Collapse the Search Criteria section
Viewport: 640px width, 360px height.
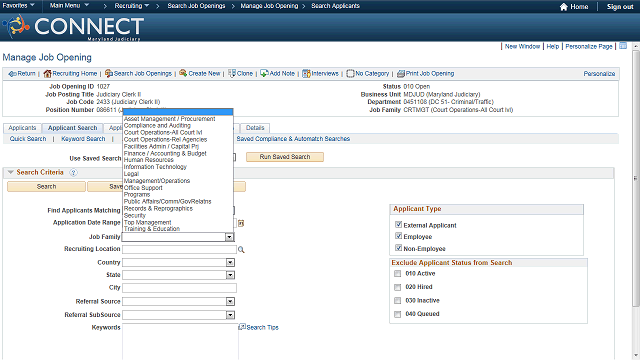(x=11, y=172)
